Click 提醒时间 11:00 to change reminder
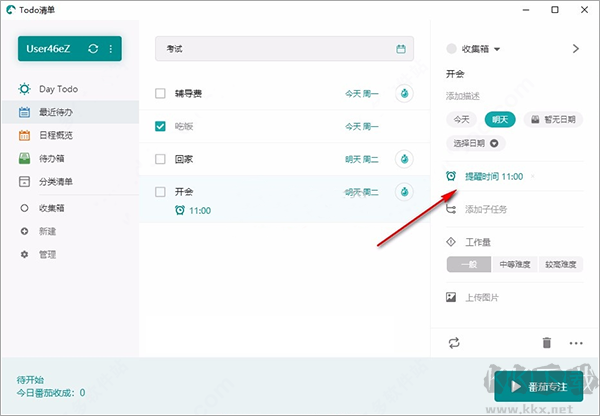 [494, 176]
